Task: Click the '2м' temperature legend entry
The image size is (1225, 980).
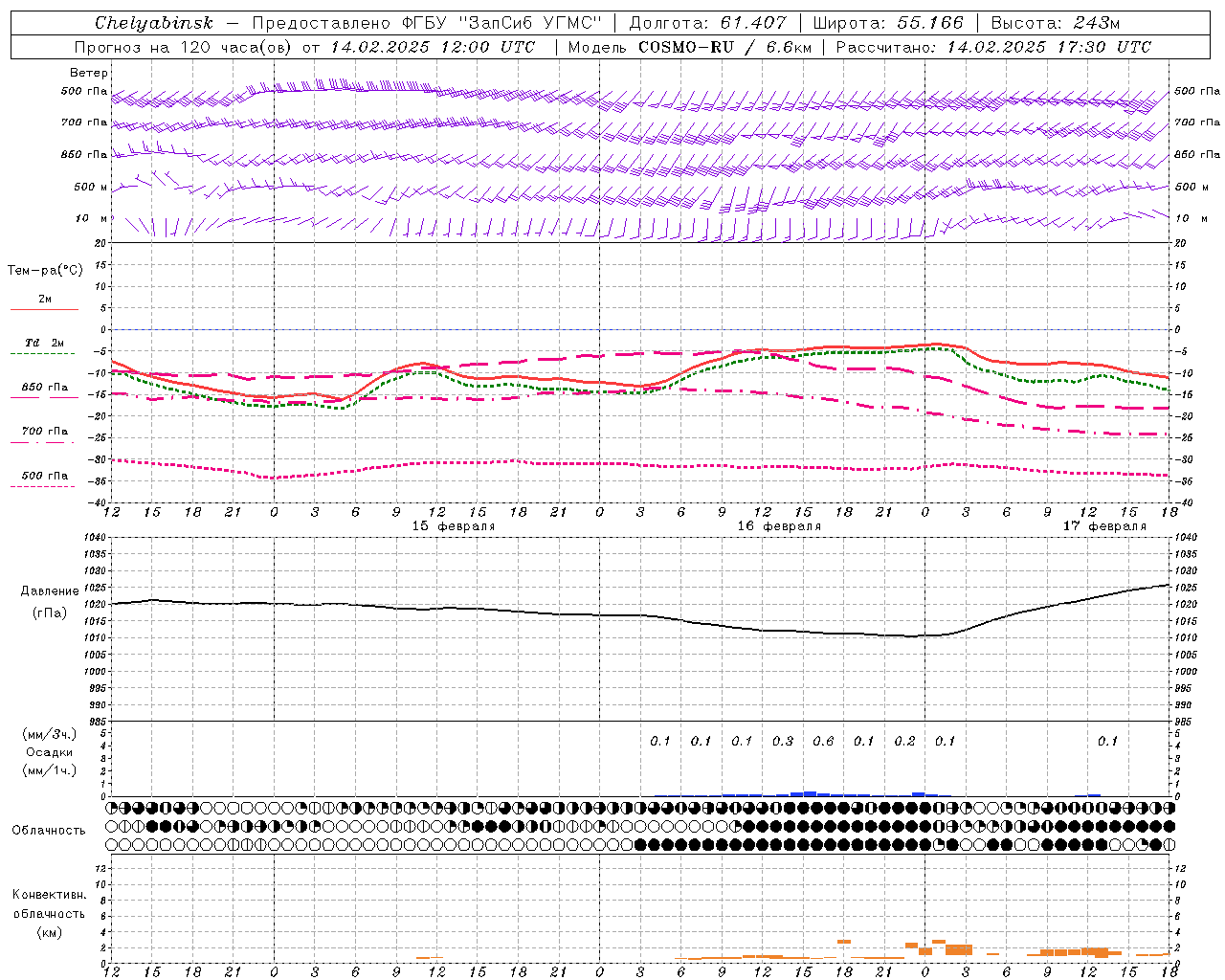Action: pos(45,300)
